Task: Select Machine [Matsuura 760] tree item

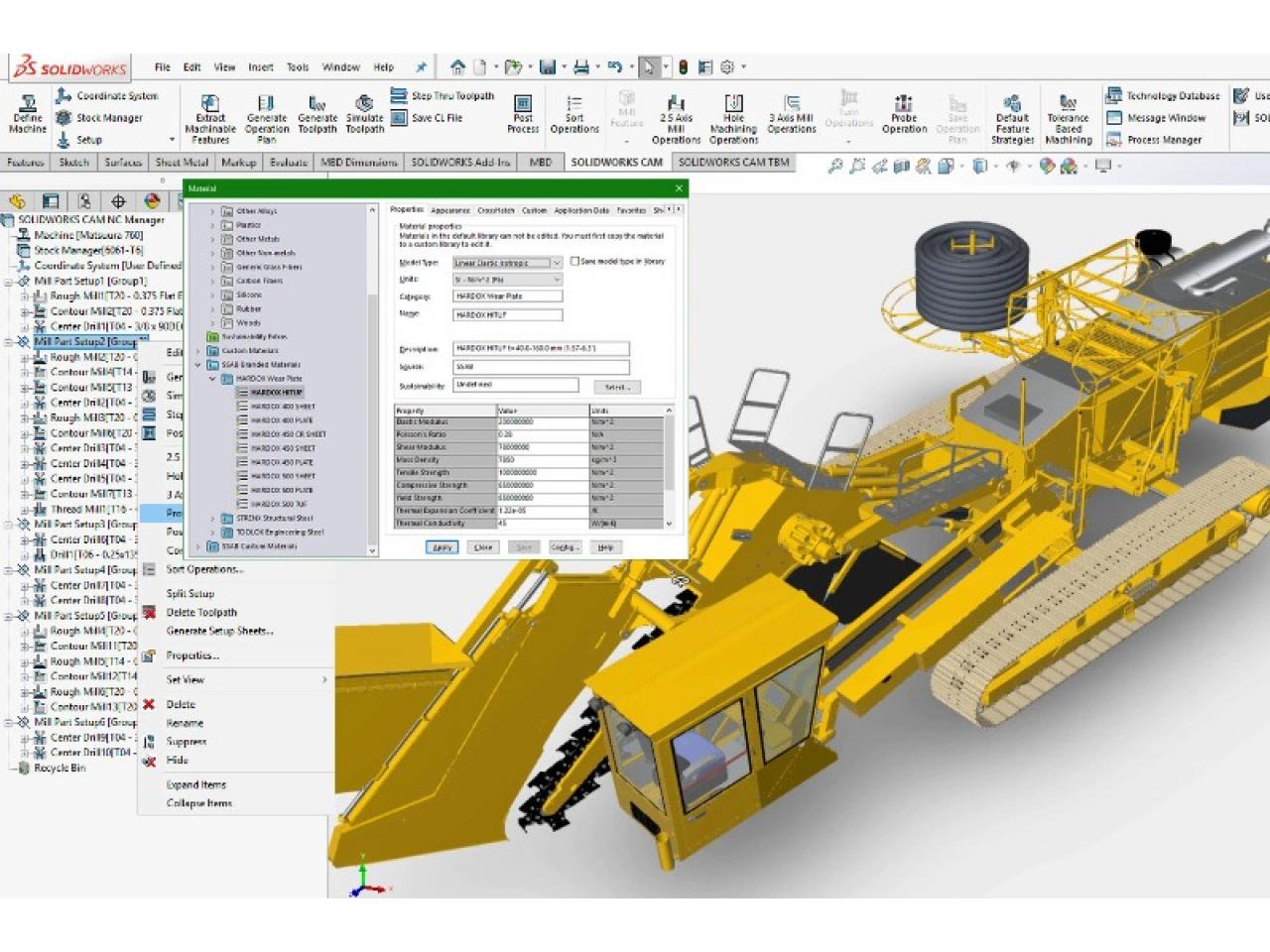Action: coord(88,236)
